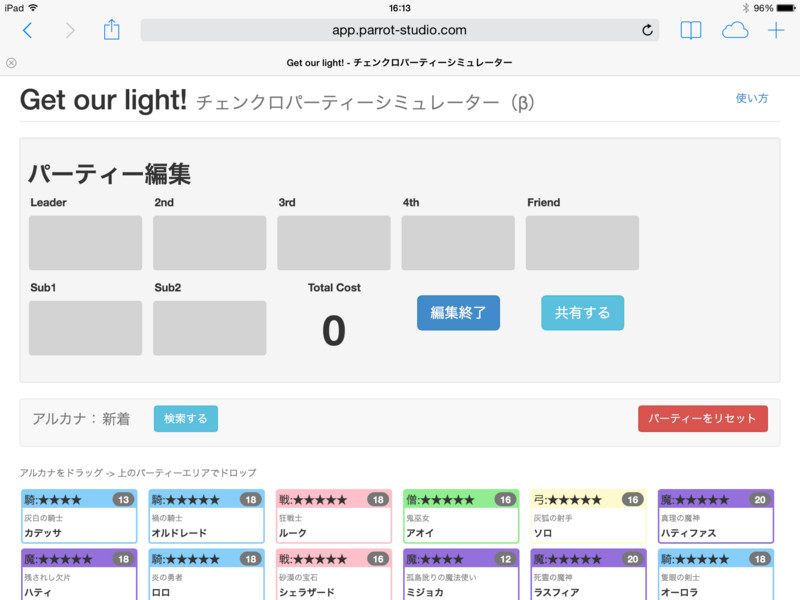
Task: Open the bookmarks book icon
Action: click(x=691, y=31)
